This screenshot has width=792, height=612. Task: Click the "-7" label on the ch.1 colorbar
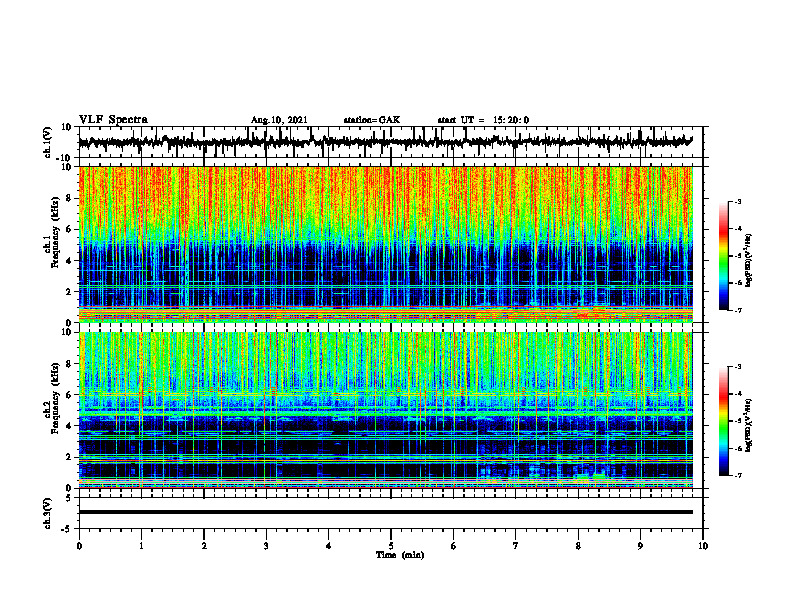click(738, 310)
